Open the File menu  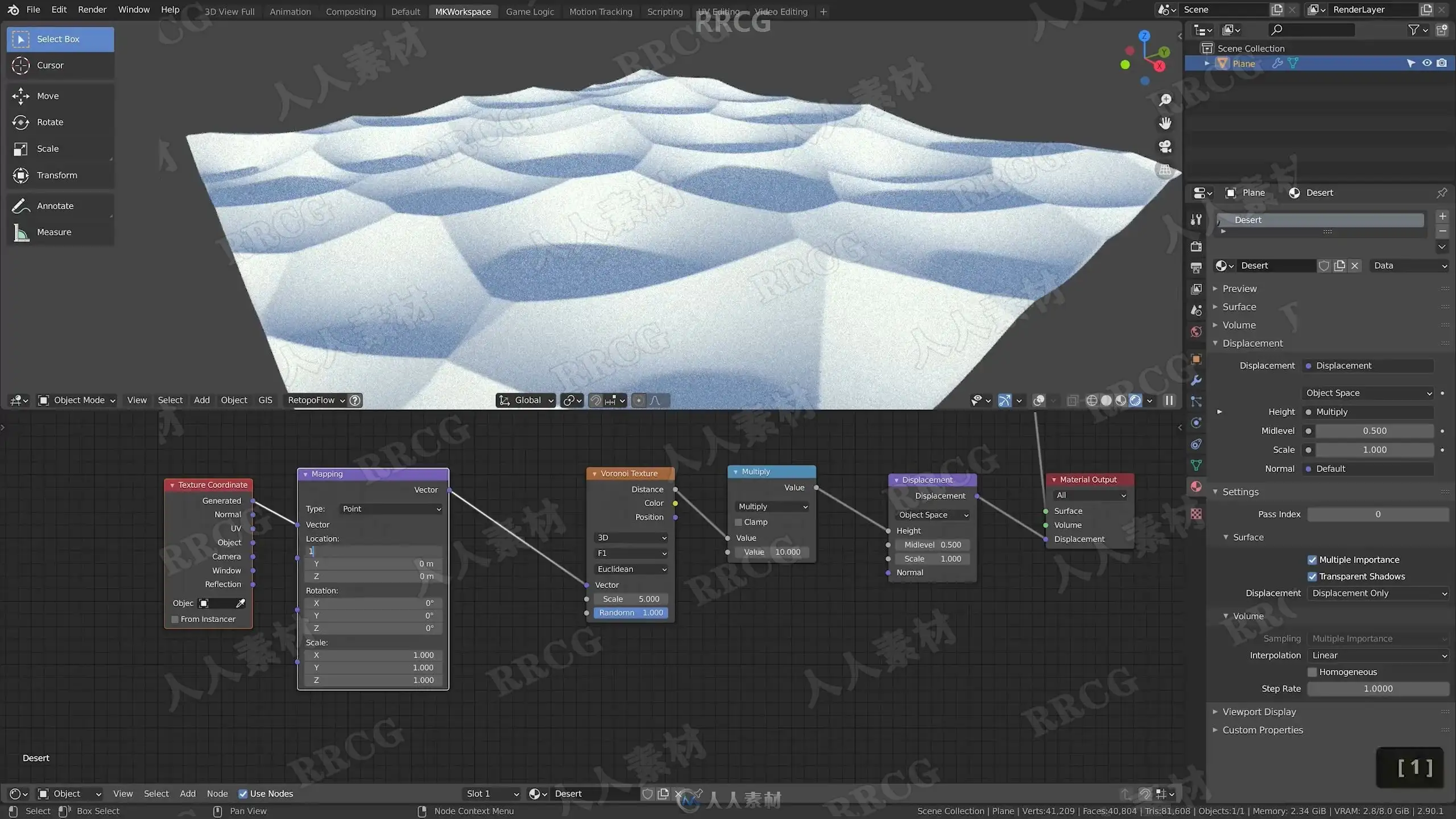point(33,10)
